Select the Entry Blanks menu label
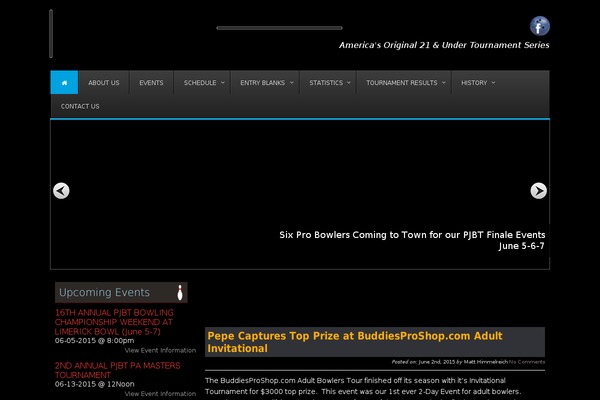Screen dimensions: 600x400 (262, 83)
